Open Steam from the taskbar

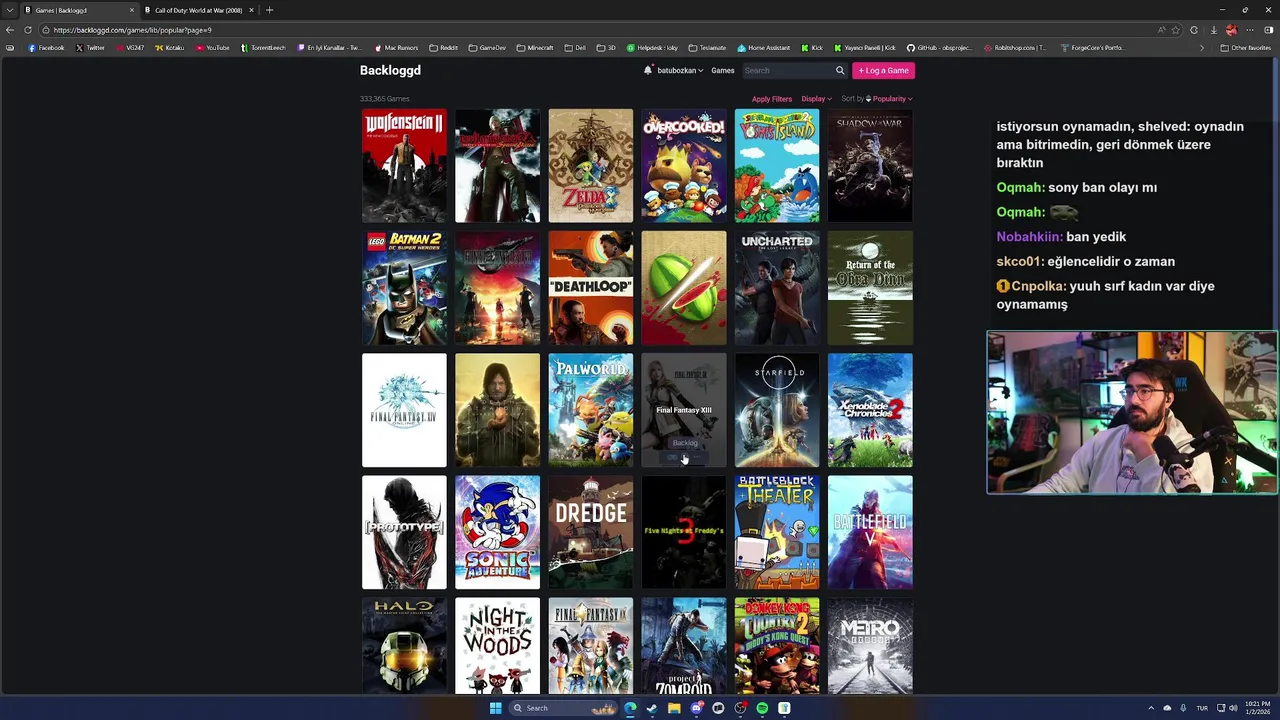click(x=652, y=708)
